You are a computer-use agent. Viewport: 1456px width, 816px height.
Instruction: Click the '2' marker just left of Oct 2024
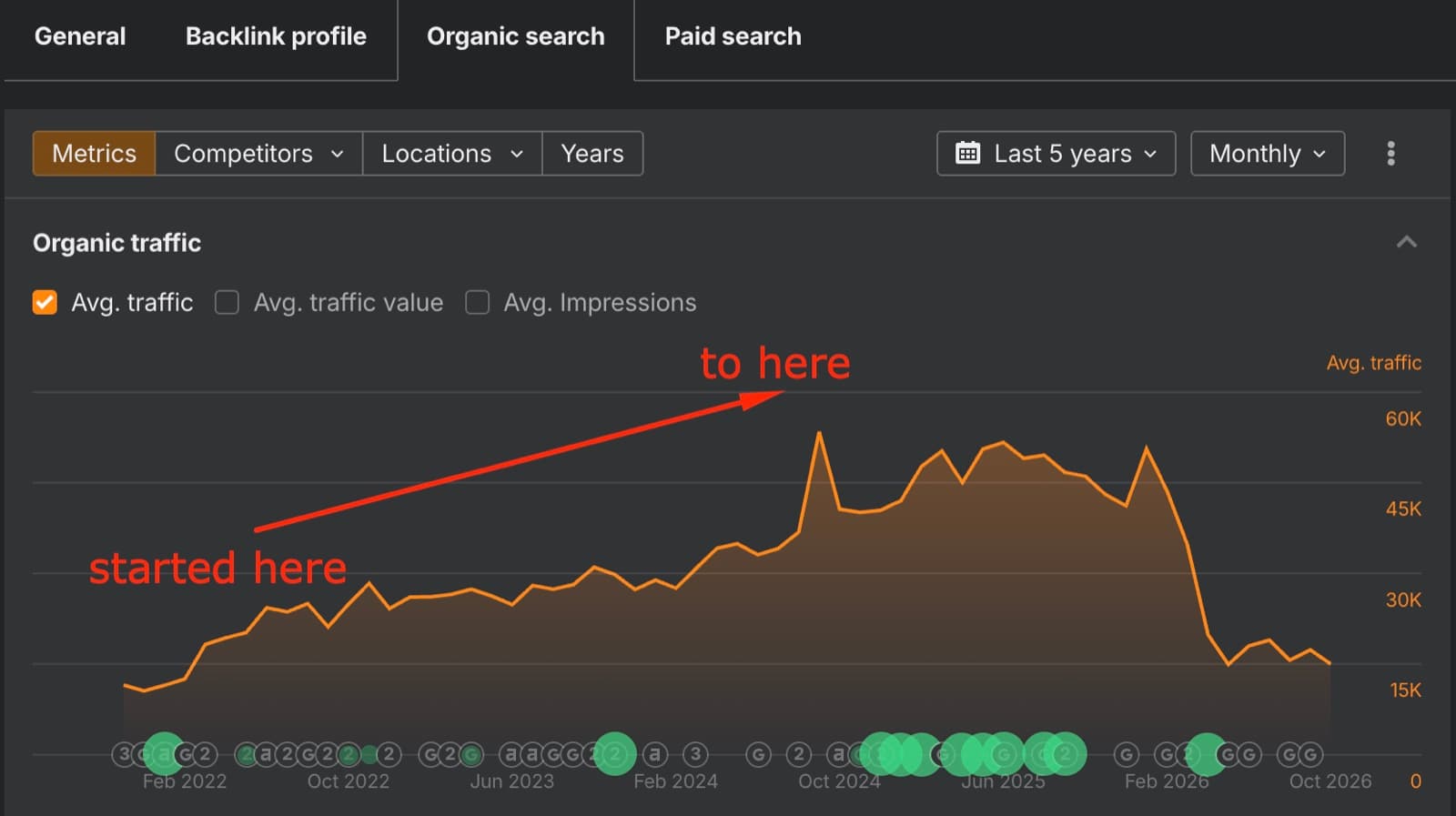click(x=798, y=754)
